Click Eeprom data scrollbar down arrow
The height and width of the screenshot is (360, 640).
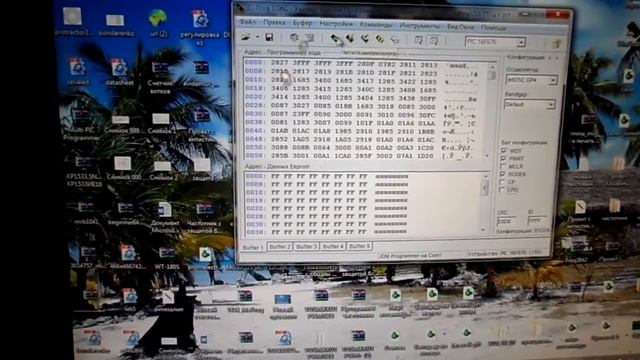pos(483,230)
